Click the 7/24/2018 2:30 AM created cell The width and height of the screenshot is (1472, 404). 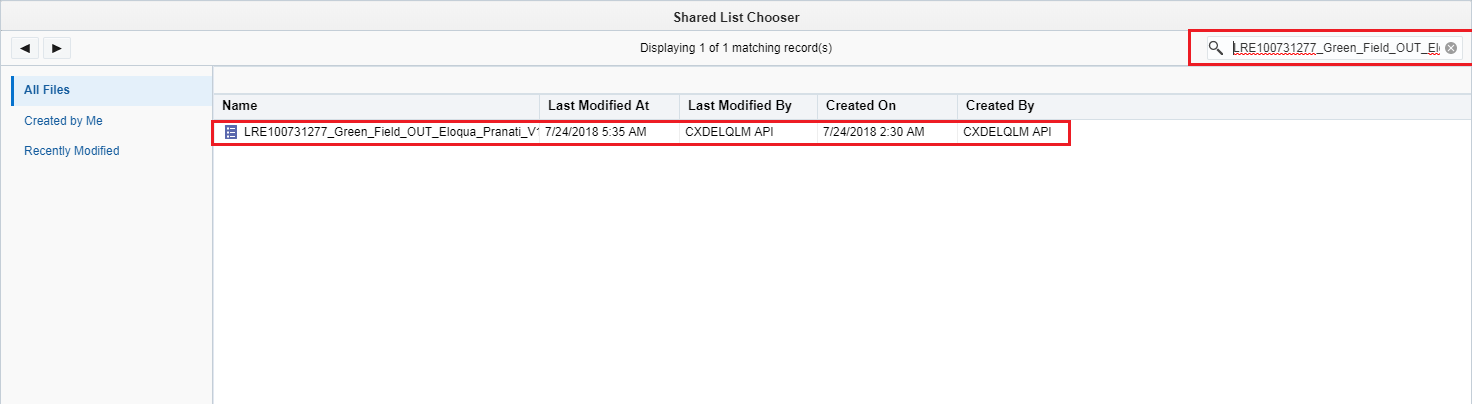[x=873, y=132]
